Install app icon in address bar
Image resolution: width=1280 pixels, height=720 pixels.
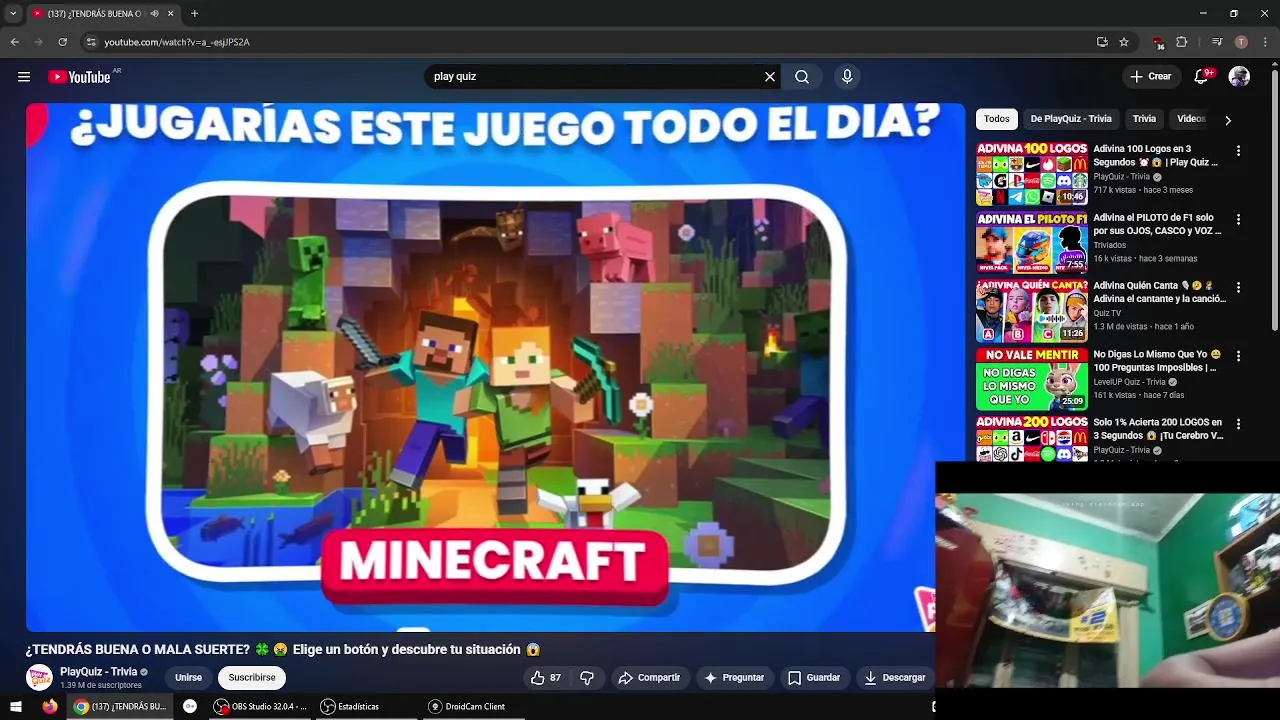pos(1102,42)
